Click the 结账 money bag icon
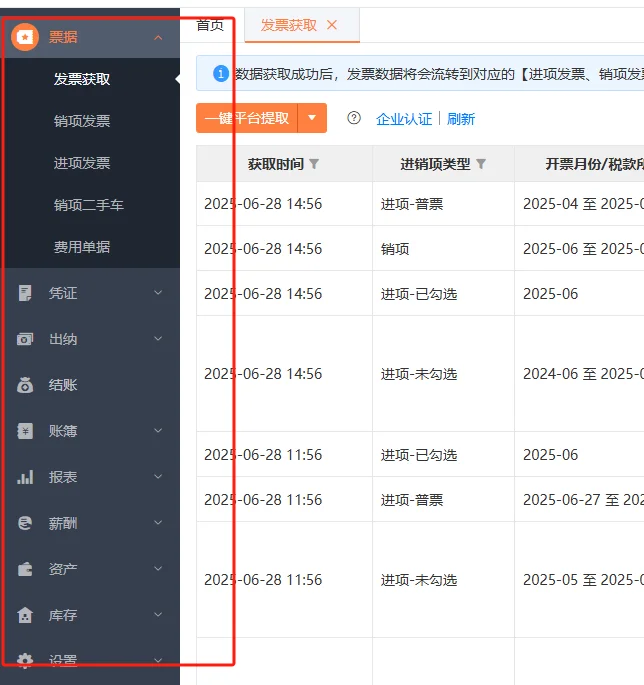Viewport: 644px width, 685px height. tap(25, 385)
